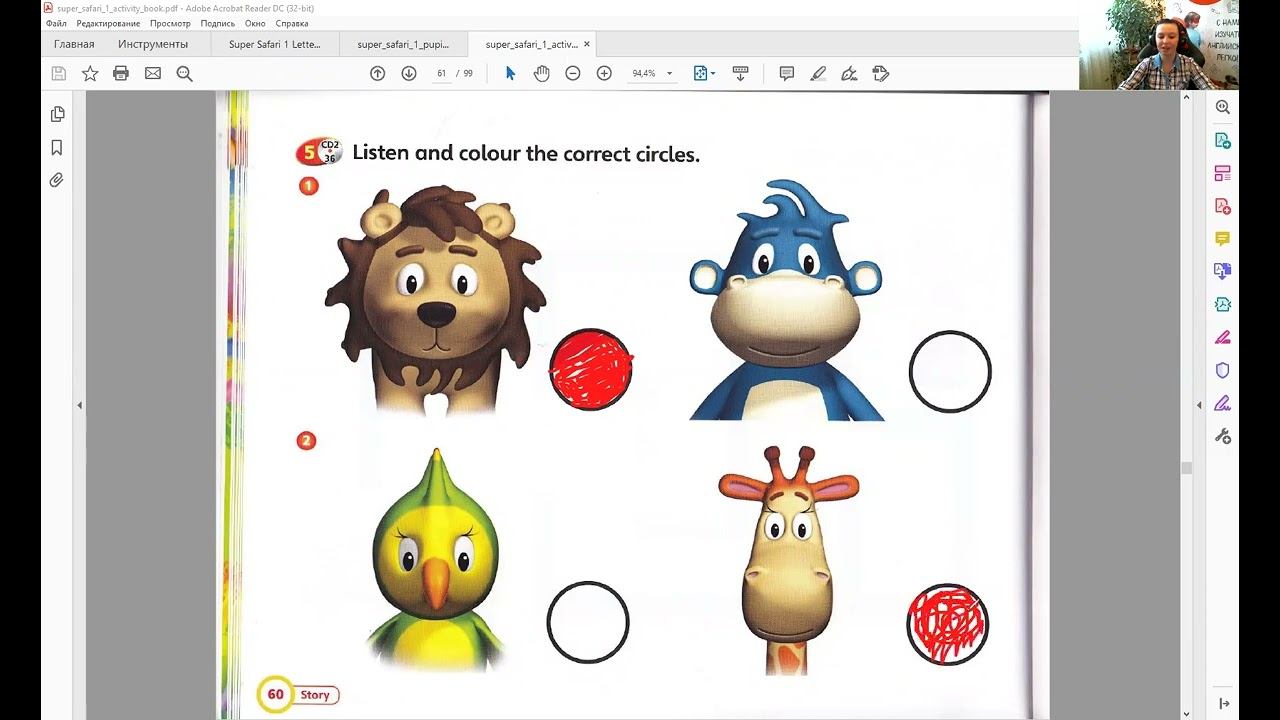Open the Справка menu
Image resolution: width=1280 pixels, height=720 pixels.
292,23
